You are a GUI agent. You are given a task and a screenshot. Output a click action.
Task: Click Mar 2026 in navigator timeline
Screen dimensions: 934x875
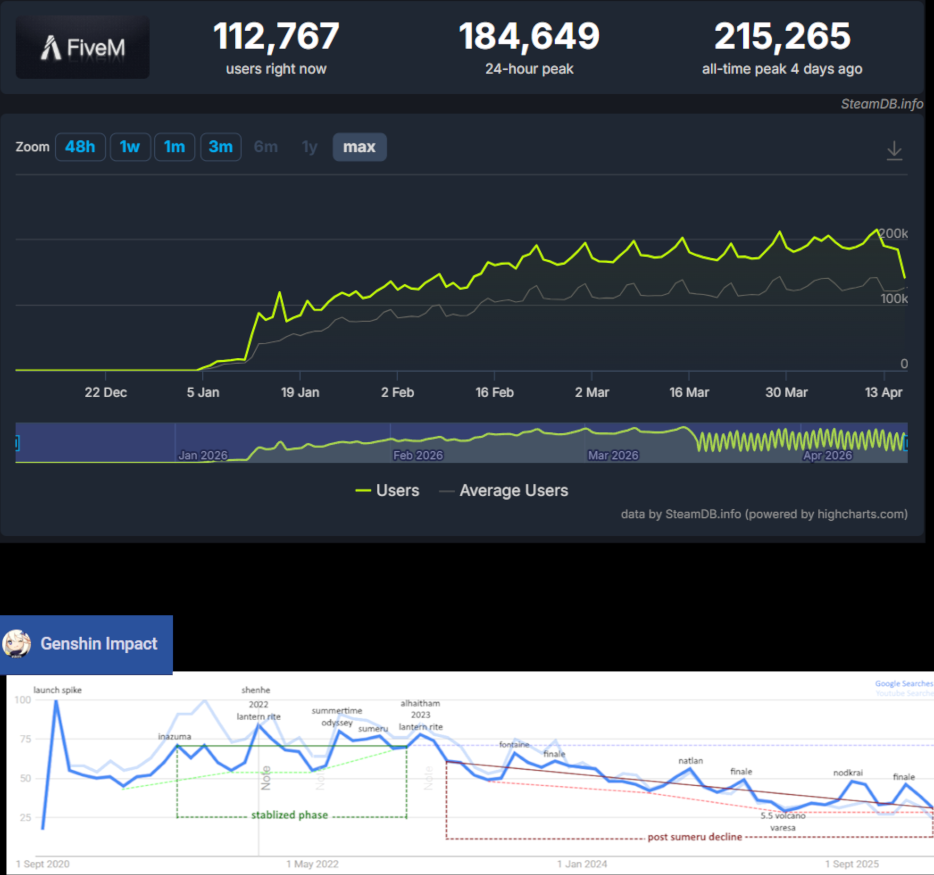pos(613,455)
